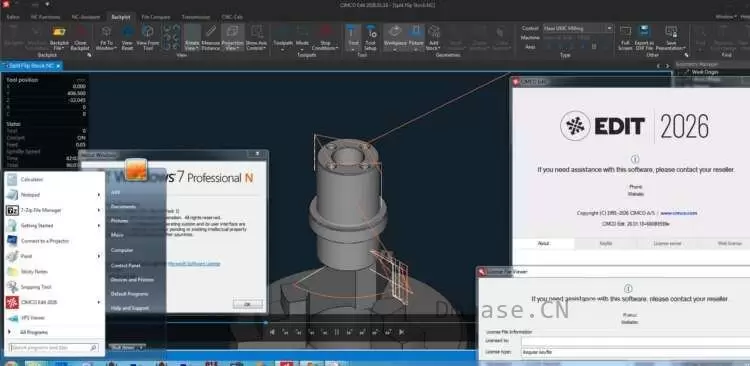Switch to the CNC-Calc ribbon tab
The width and height of the screenshot is (750, 366).
[x=232, y=17]
